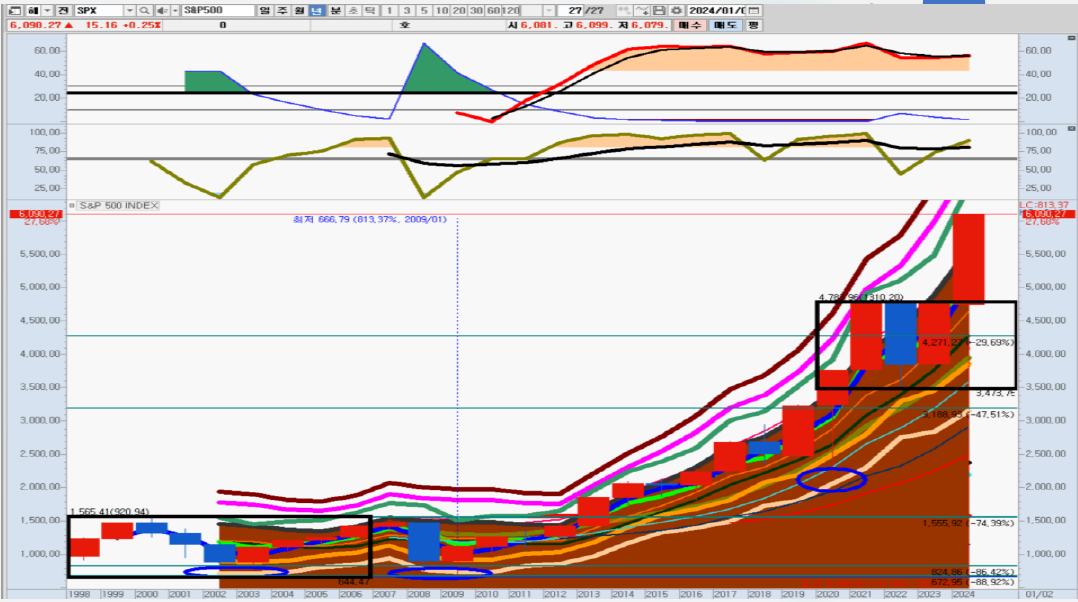Click the 매도 sell button
This screenshot has width=1078, height=602.
click(725, 25)
